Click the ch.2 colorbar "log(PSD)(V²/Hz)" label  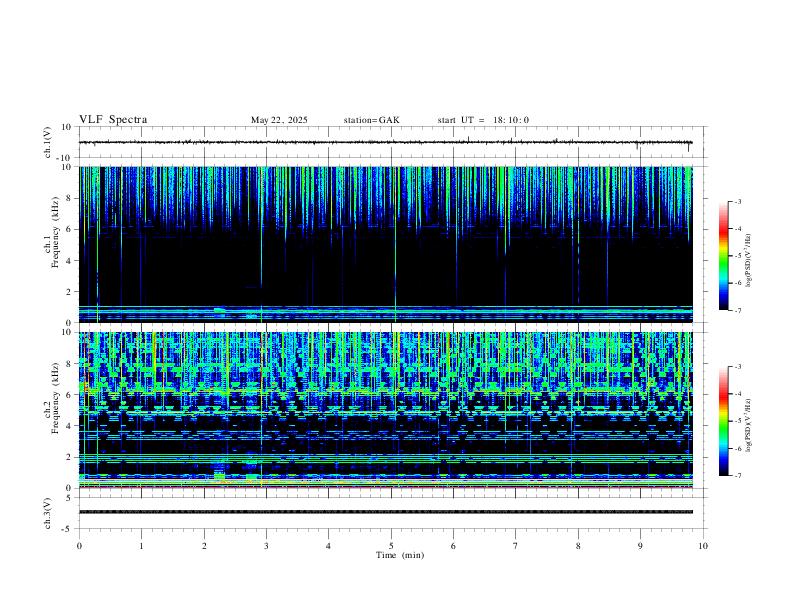(748, 425)
